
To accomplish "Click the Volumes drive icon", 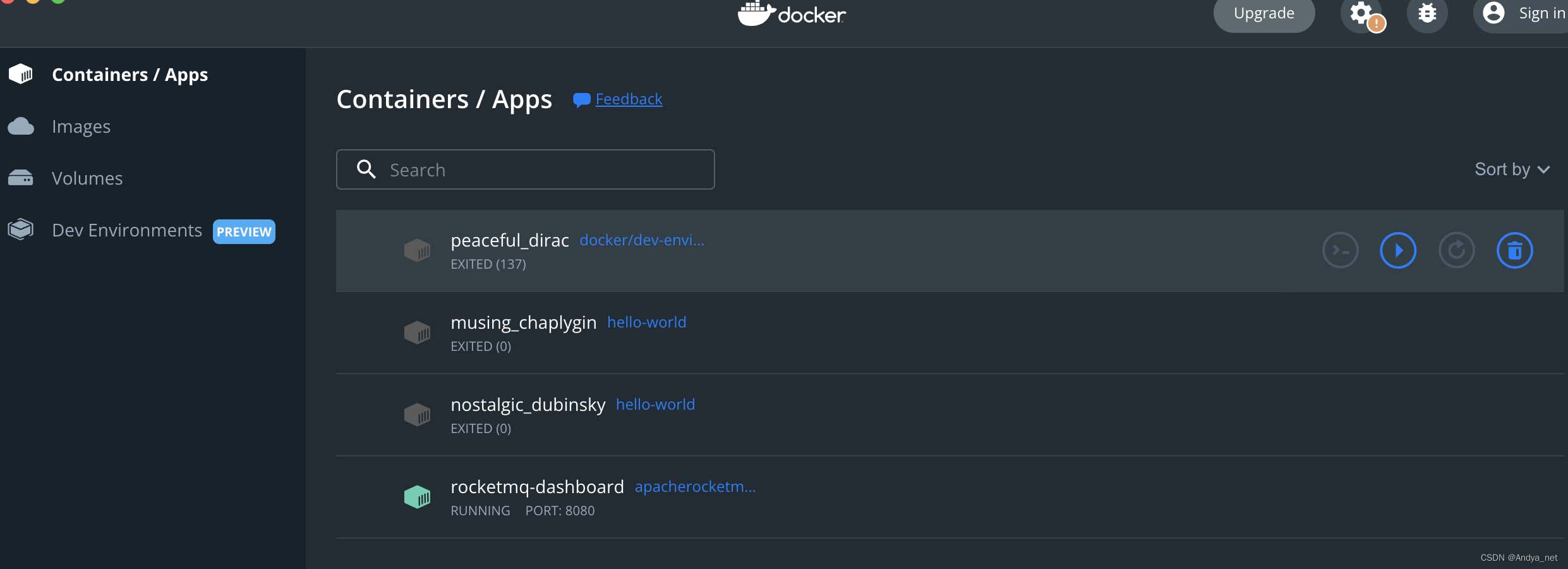I will [21, 178].
